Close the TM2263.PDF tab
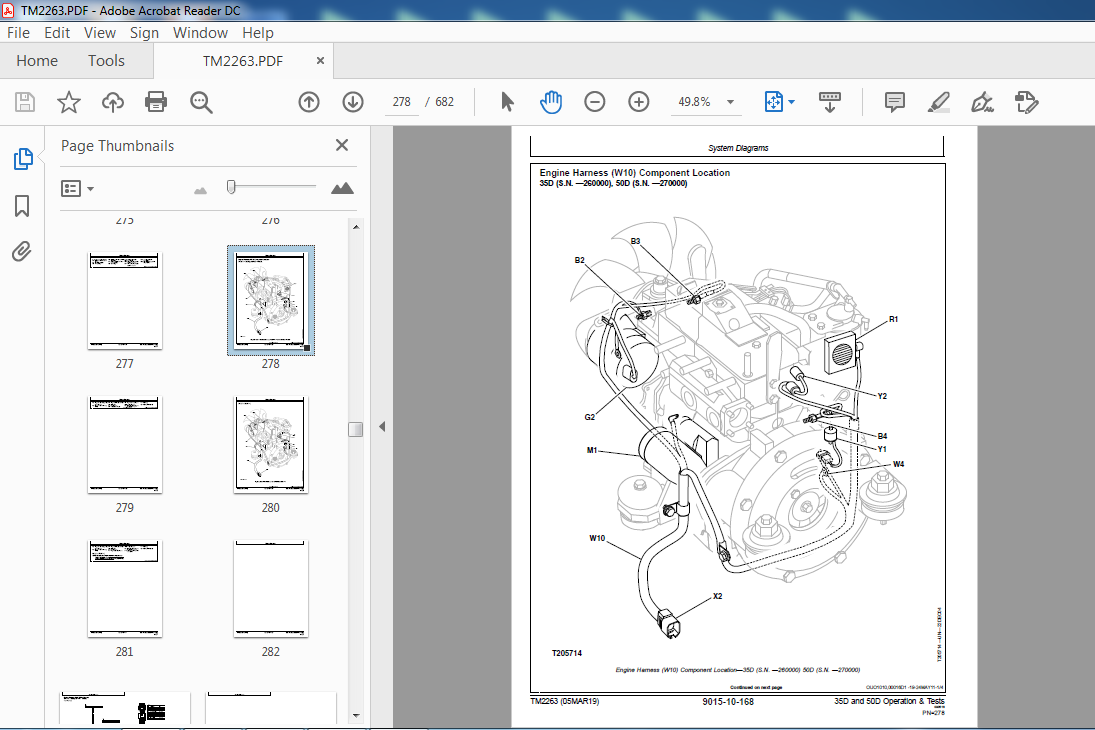The width and height of the screenshot is (1095, 730). pyautogui.click(x=321, y=61)
